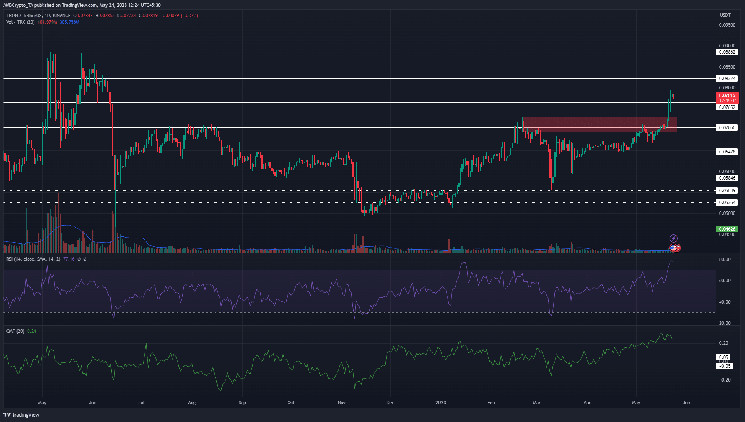745x422 pixels.
Task: Click the green volume value label on price axis
Action: pyautogui.click(x=728, y=229)
